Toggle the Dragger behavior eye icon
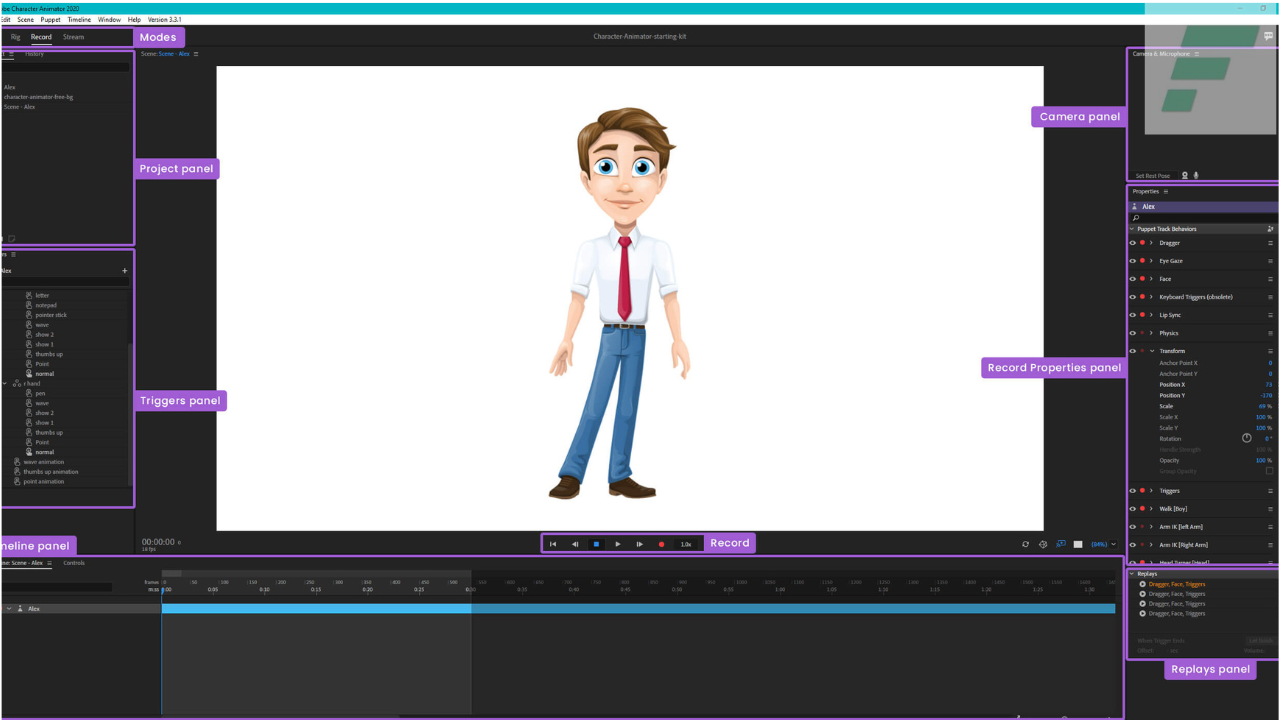This screenshot has height=720, width=1280. [1133, 243]
